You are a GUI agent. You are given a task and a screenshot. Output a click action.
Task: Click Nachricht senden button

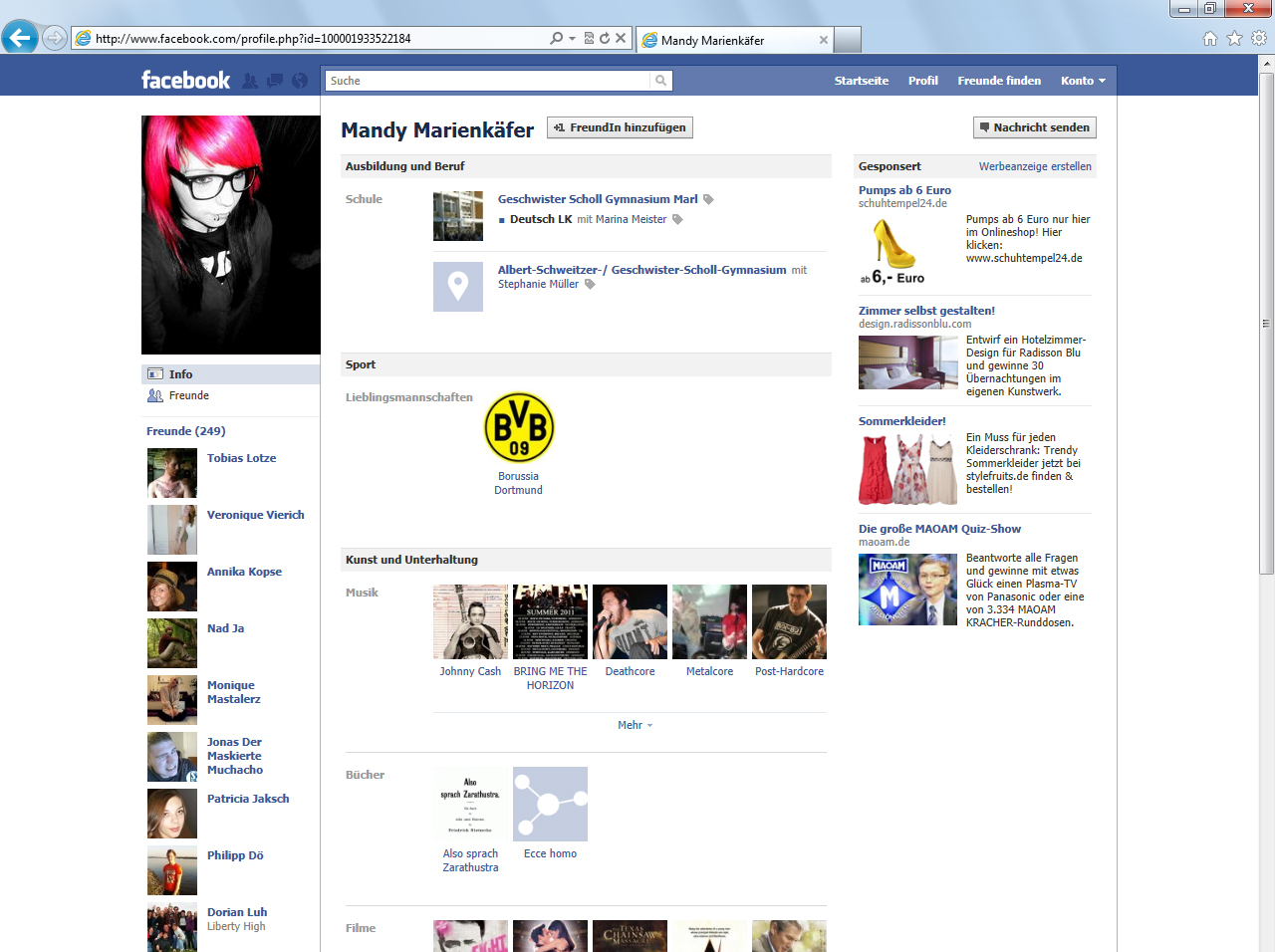tap(1034, 127)
